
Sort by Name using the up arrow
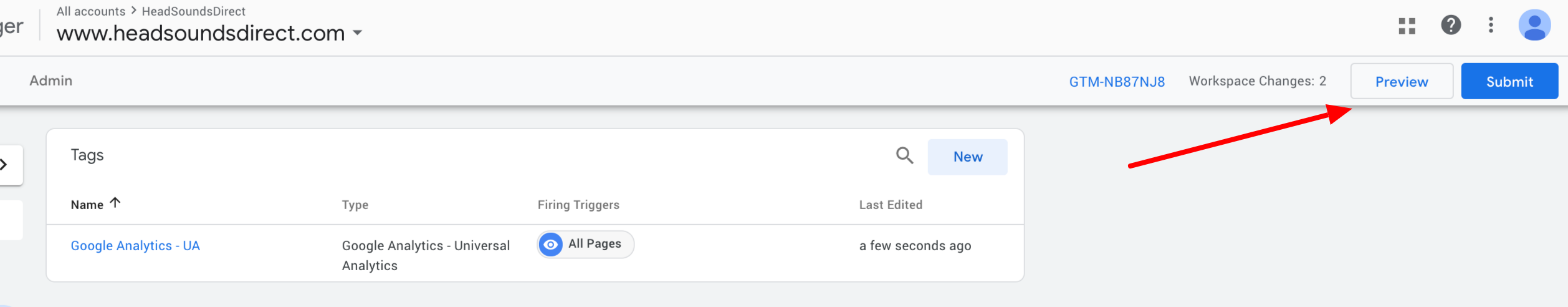[x=115, y=203]
